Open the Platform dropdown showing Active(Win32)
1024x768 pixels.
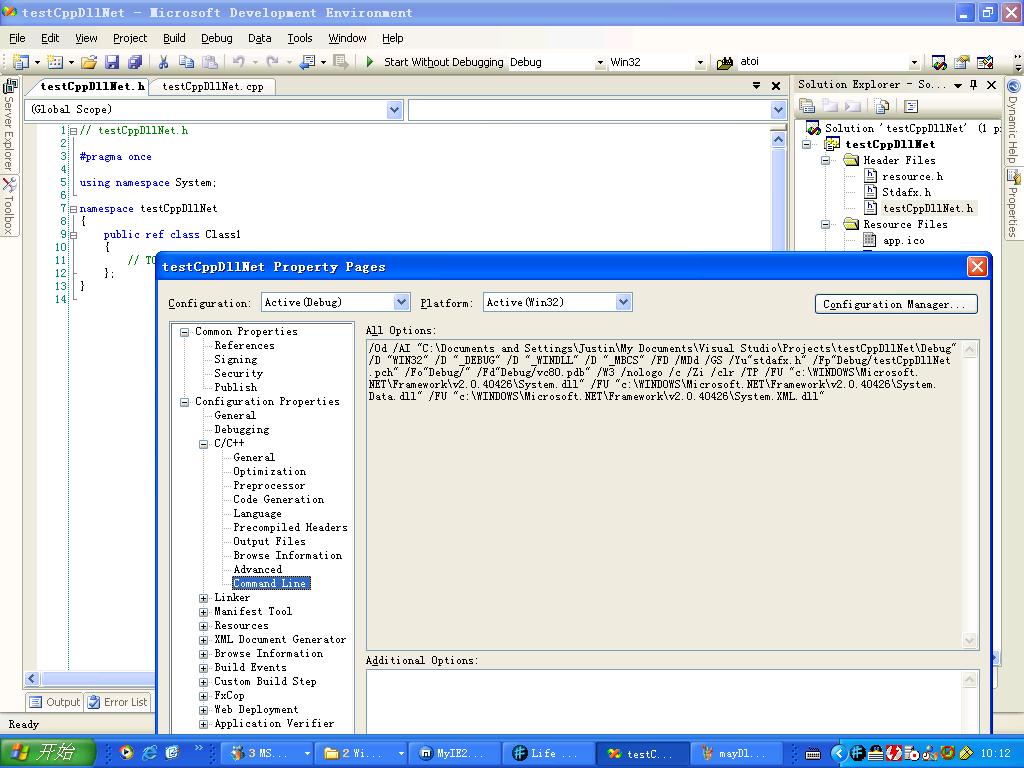[x=623, y=302]
